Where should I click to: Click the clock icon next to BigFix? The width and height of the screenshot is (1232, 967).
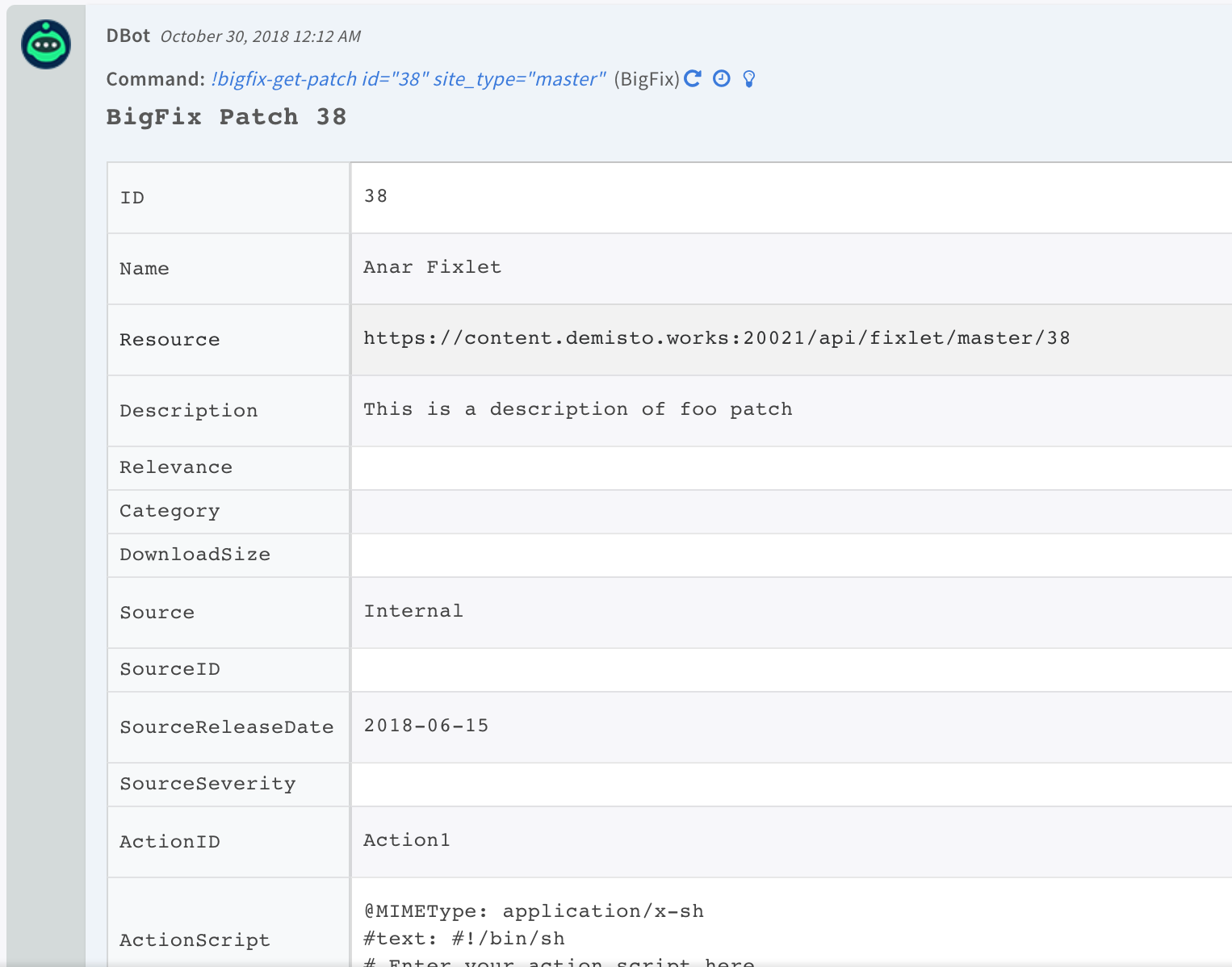721,78
